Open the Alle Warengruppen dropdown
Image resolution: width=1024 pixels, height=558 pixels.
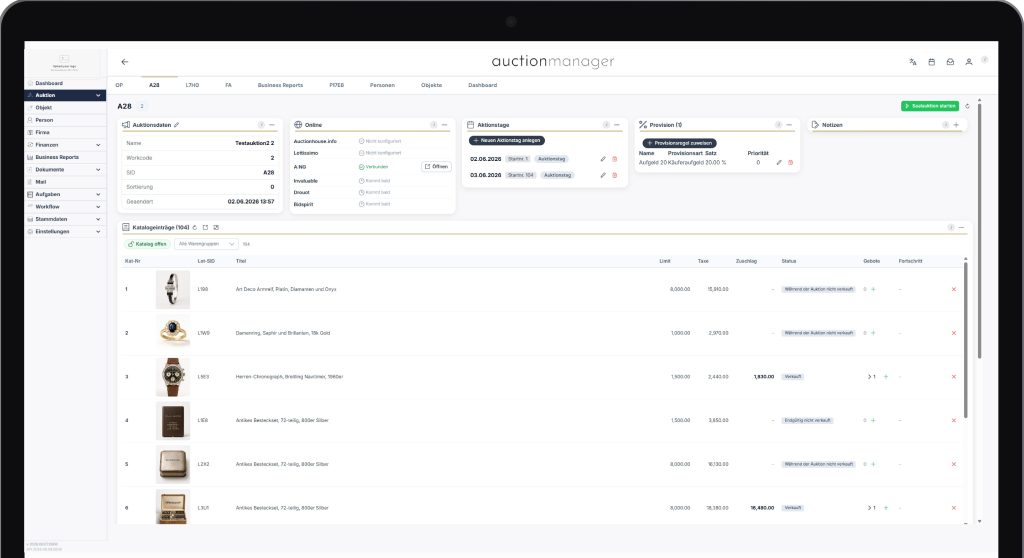click(x=206, y=244)
